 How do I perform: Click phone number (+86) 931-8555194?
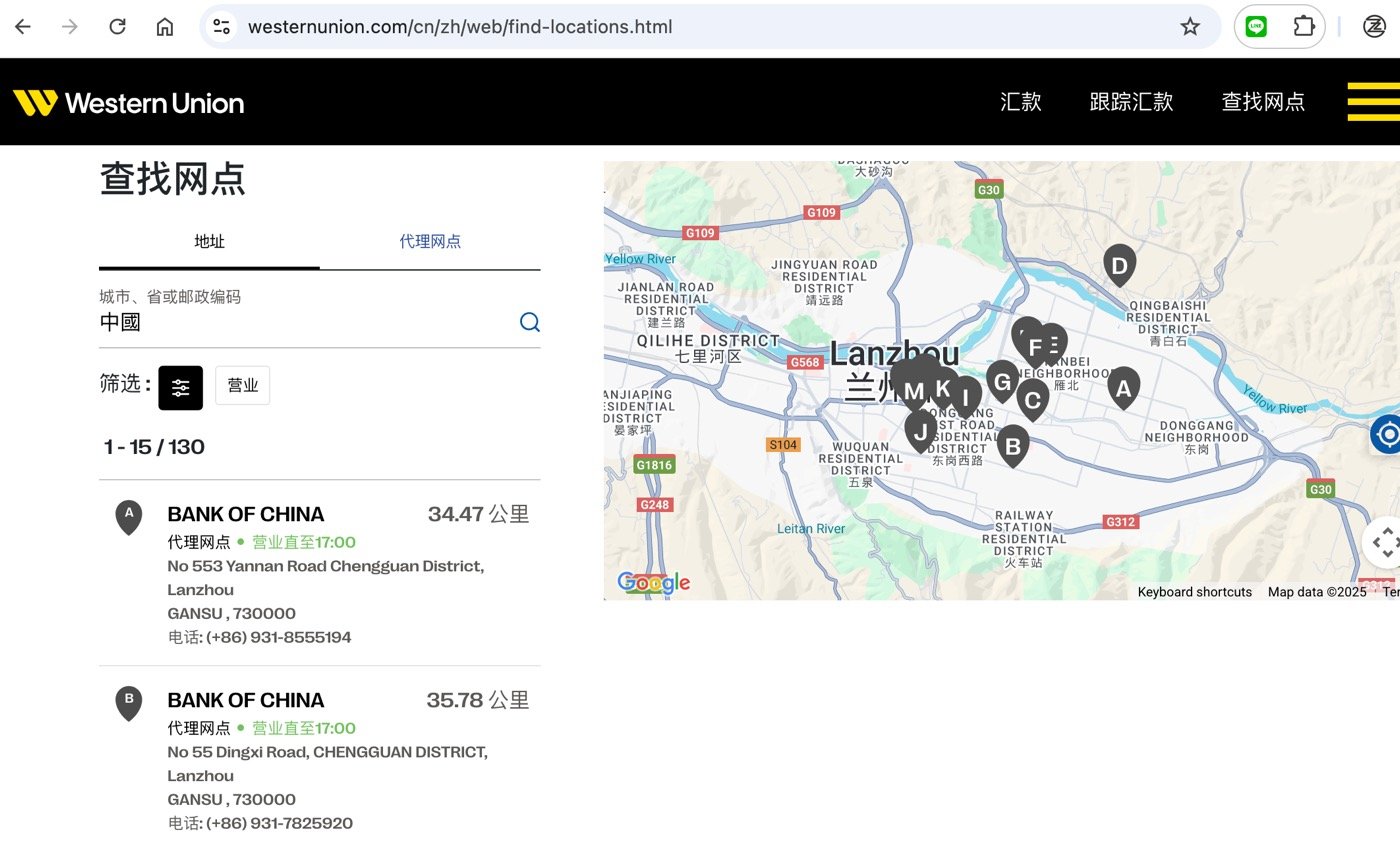tap(279, 637)
